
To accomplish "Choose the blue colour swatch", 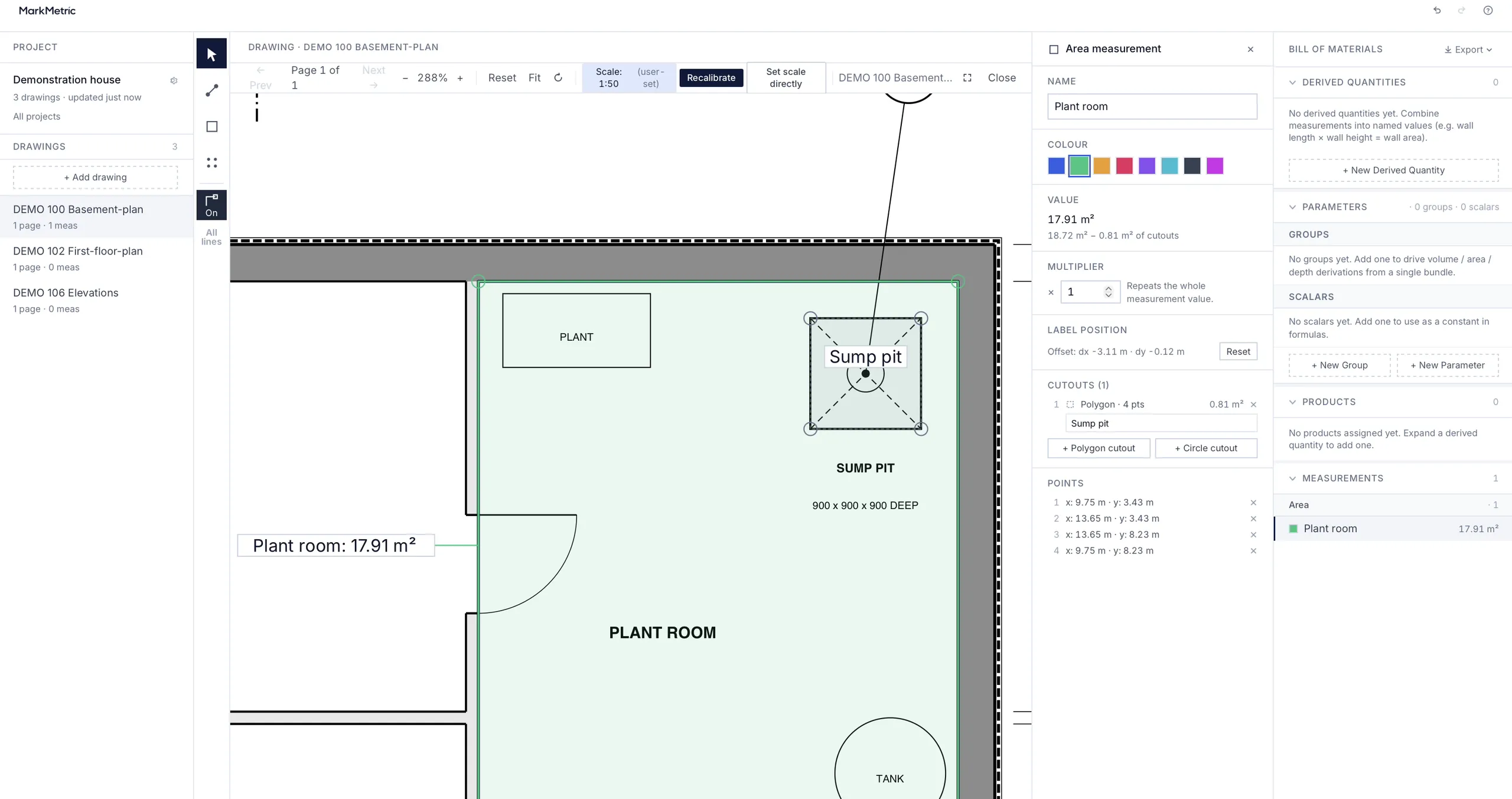I will pos(1057,166).
